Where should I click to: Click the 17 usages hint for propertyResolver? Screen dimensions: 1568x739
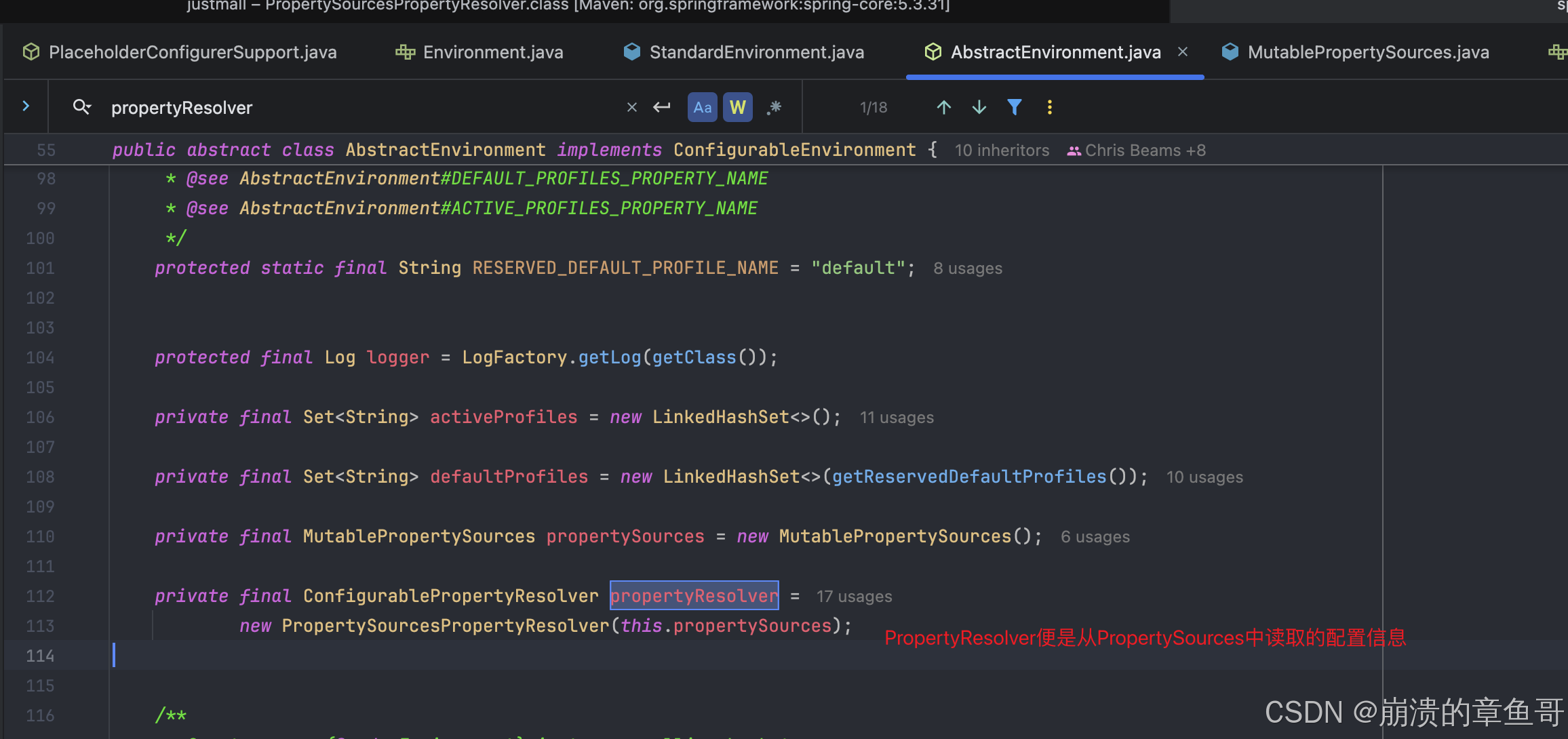854,597
